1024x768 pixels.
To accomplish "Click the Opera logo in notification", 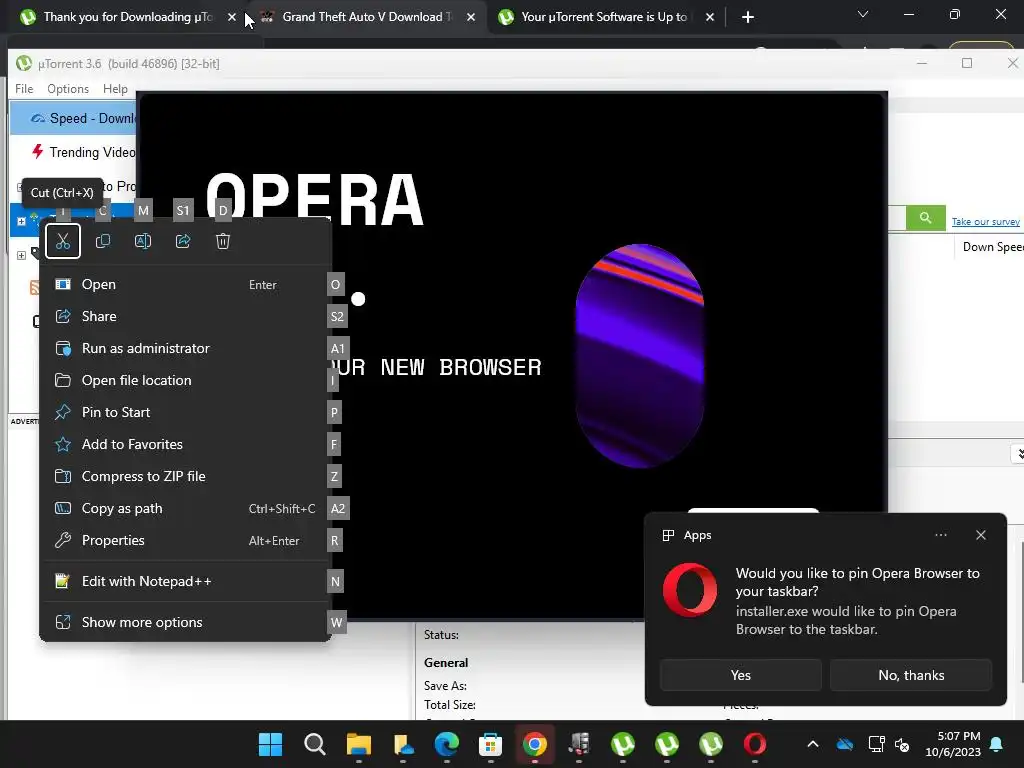I will pos(690,589).
